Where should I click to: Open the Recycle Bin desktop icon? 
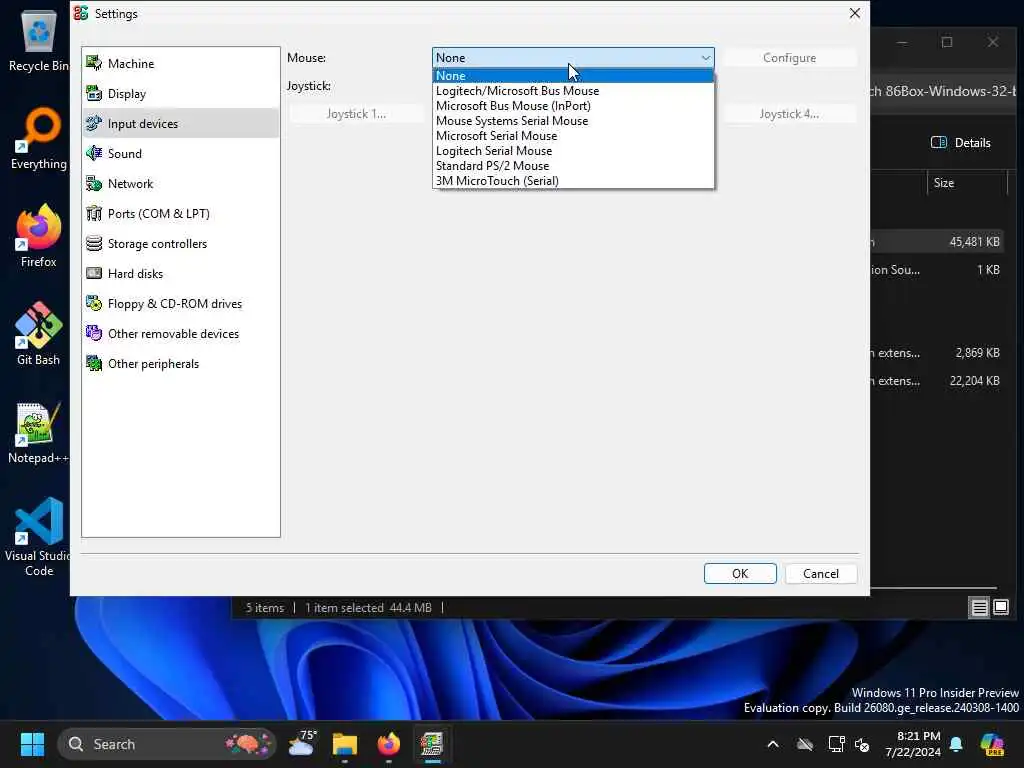(38, 40)
